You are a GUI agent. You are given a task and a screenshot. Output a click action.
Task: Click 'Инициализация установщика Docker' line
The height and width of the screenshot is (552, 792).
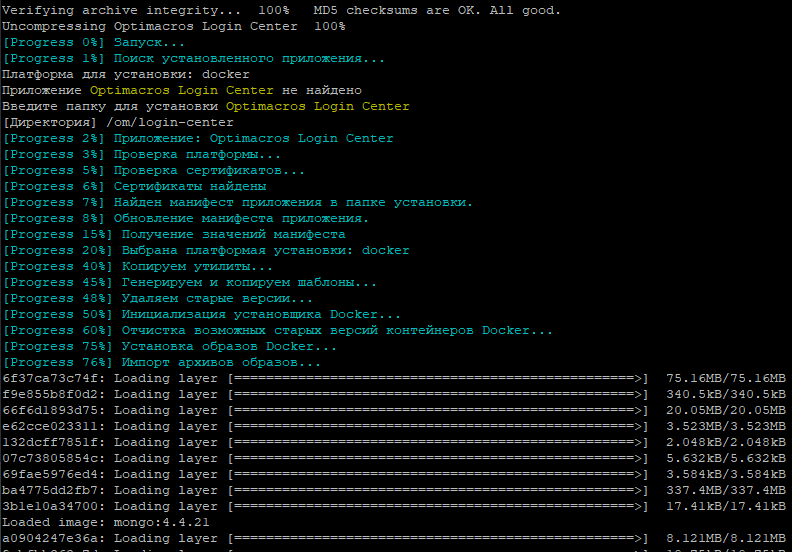tap(202, 315)
